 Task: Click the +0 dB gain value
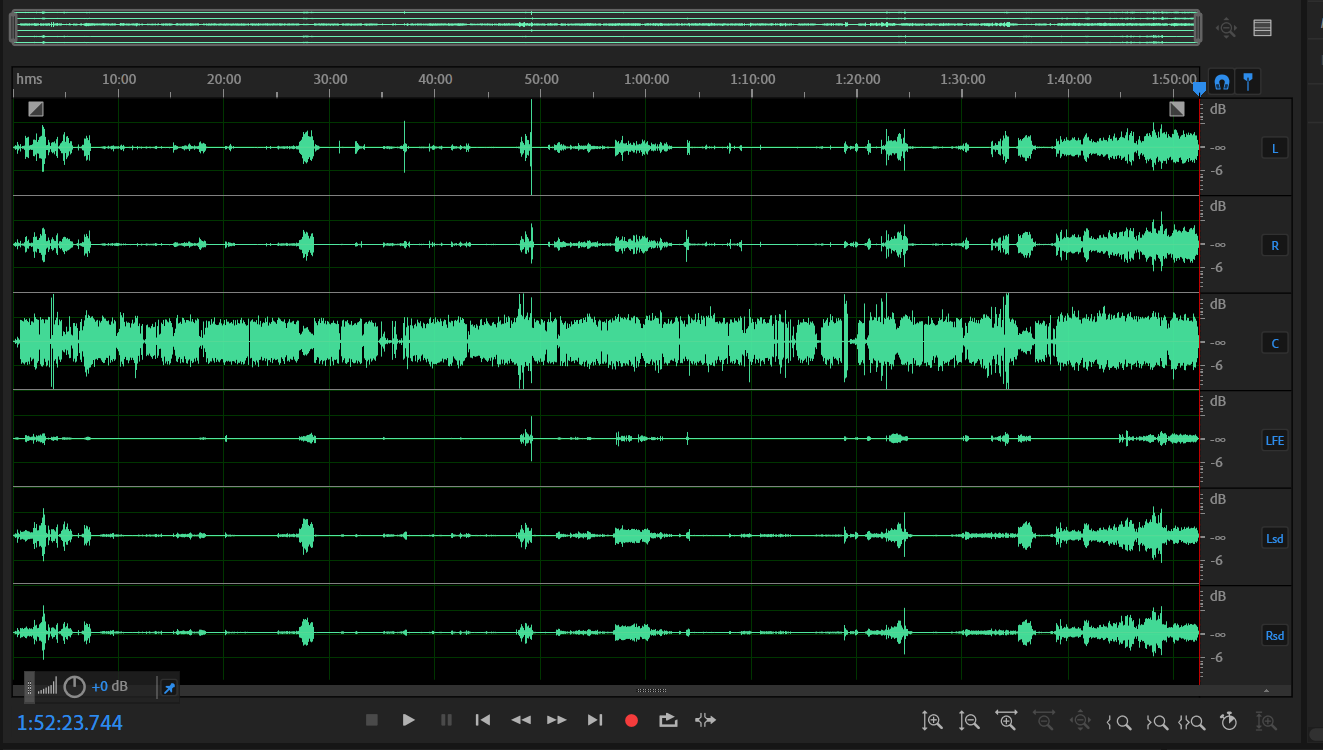click(x=110, y=687)
